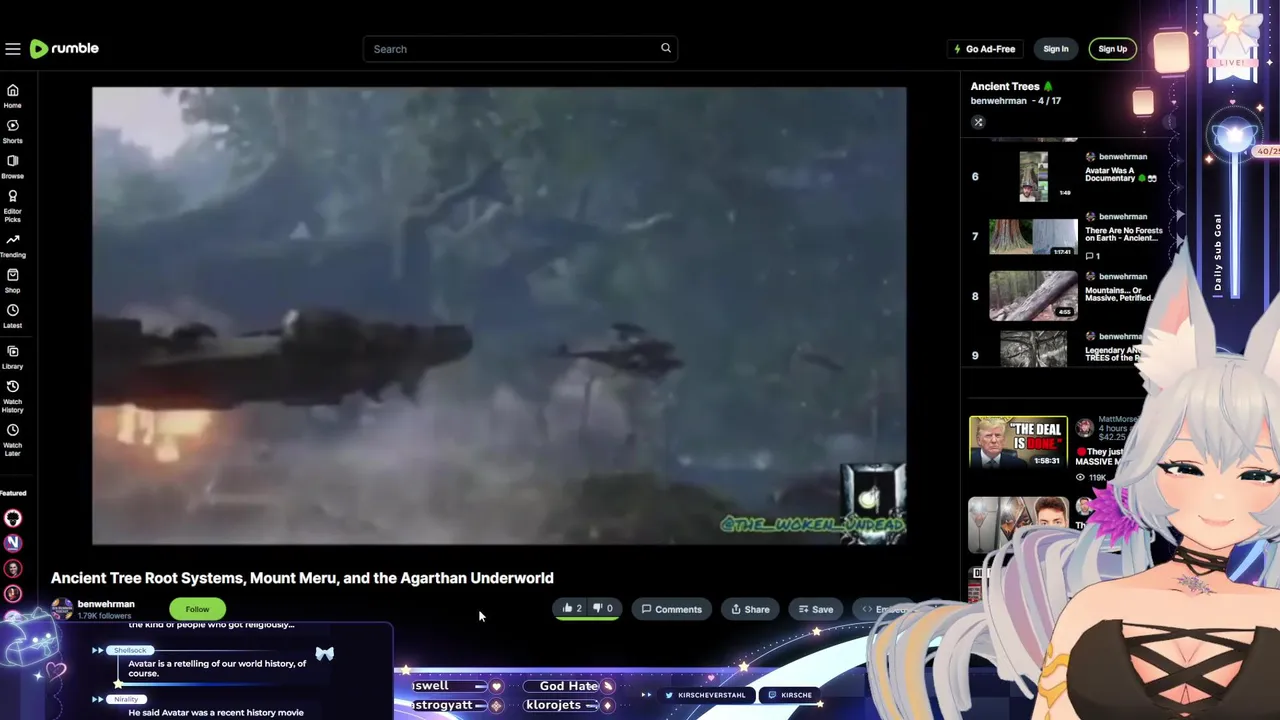
Task: Open first featured channel avatar
Action: (x=13, y=518)
